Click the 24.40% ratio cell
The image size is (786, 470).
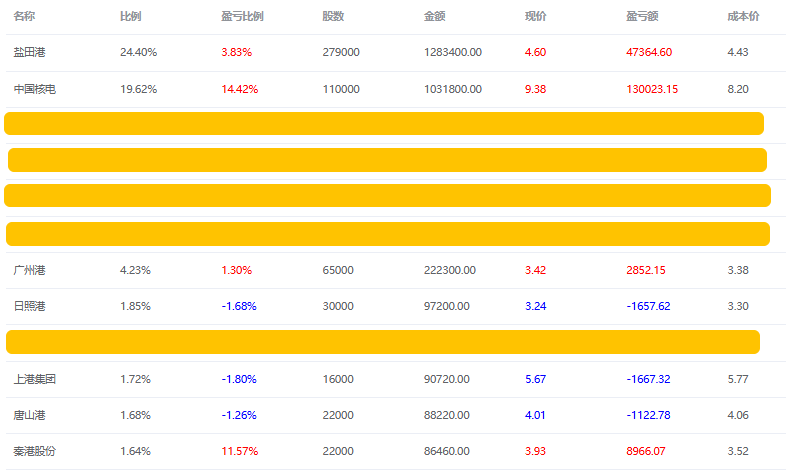pyautogui.click(x=138, y=52)
